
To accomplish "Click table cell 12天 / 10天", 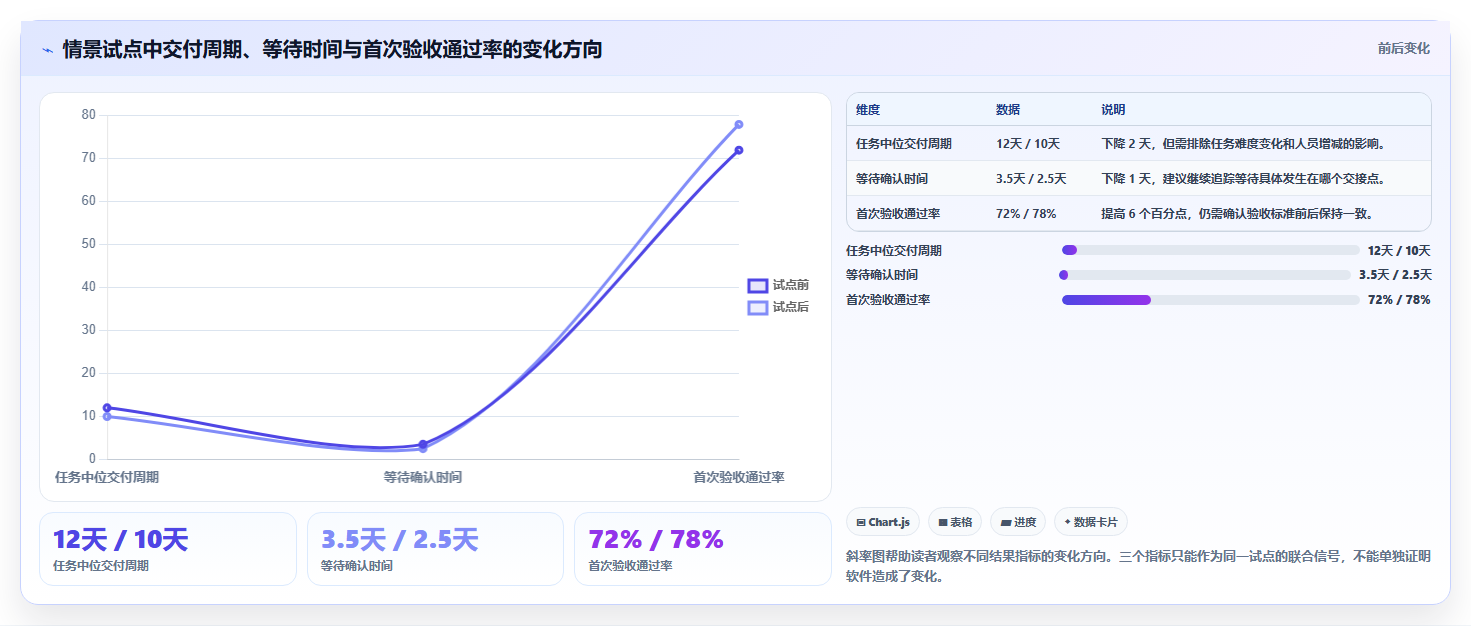I will pos(1028,144).
